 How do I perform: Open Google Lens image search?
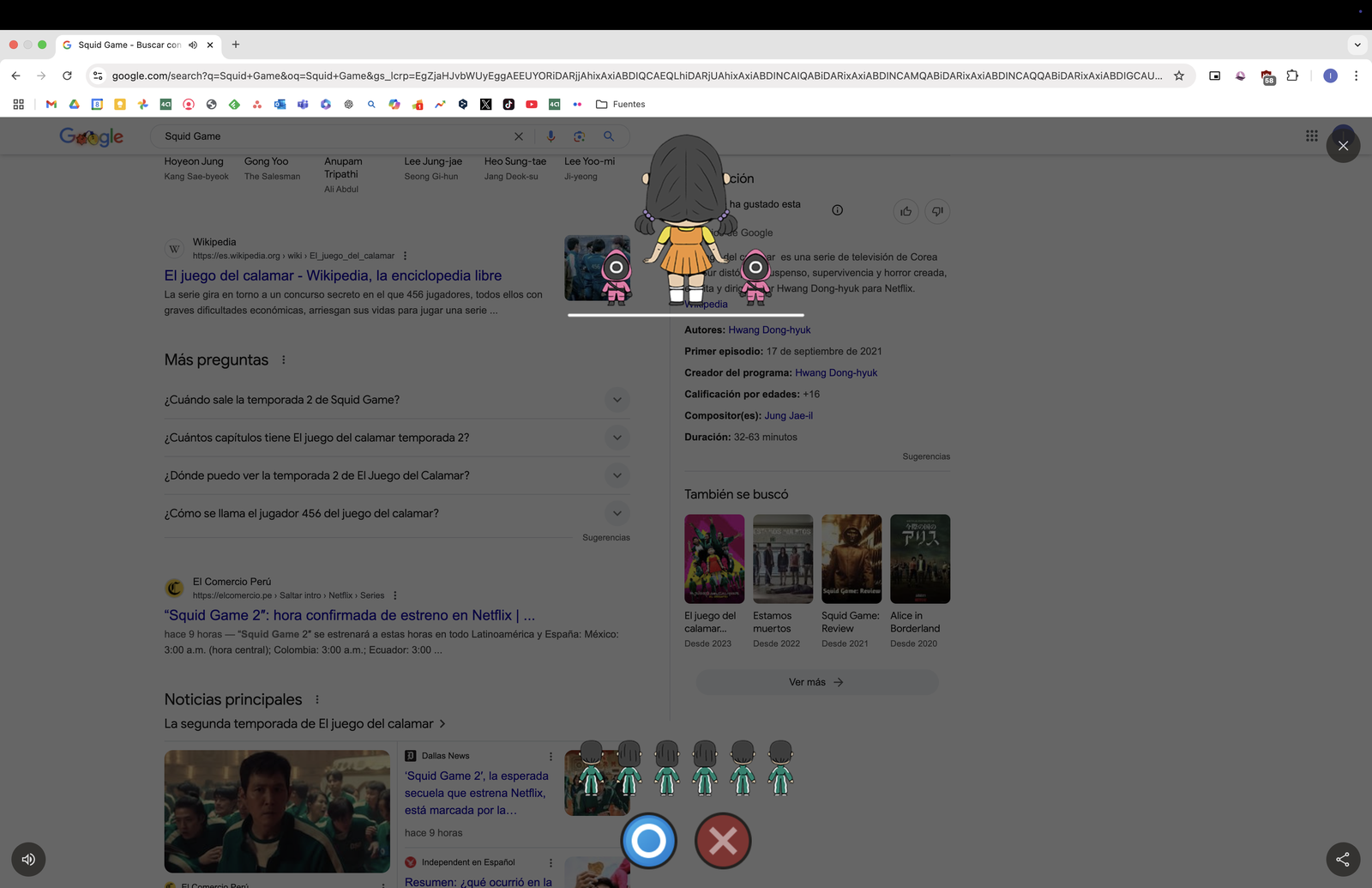pyautogui.click(x=580, y=136)
